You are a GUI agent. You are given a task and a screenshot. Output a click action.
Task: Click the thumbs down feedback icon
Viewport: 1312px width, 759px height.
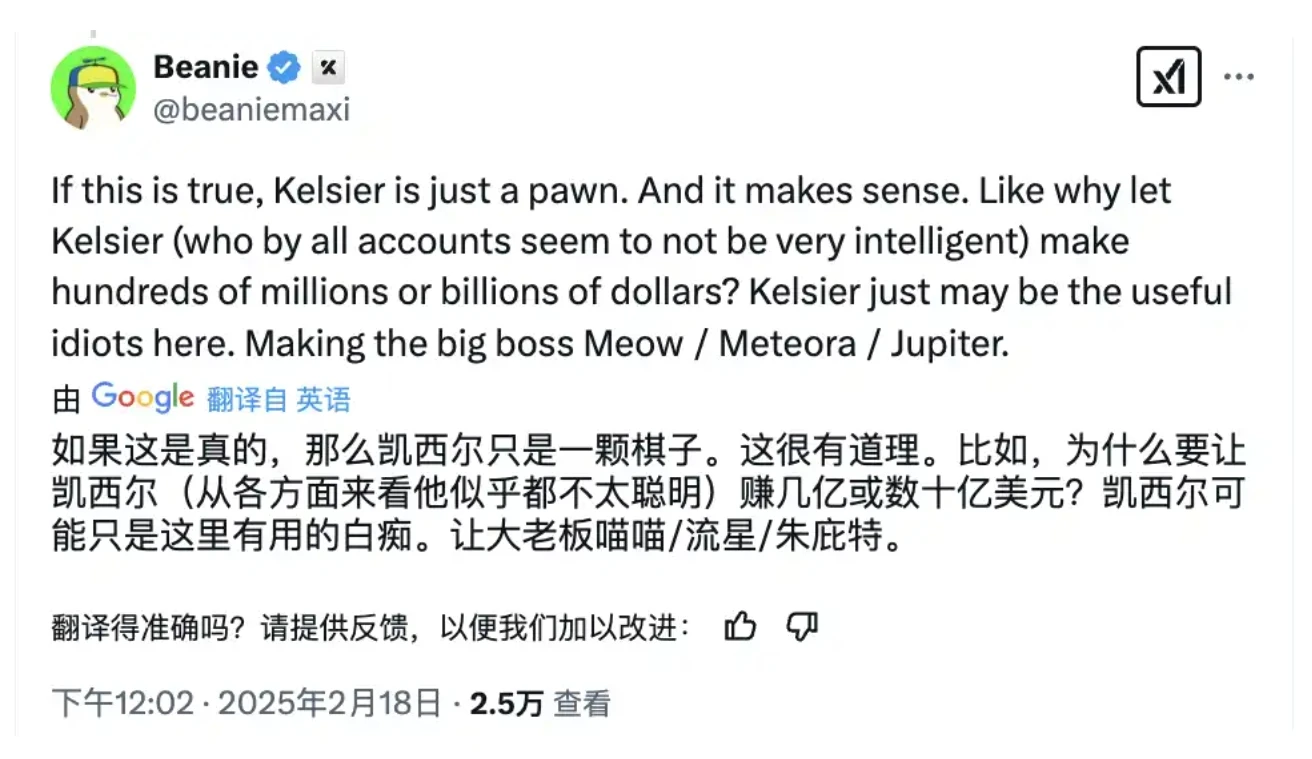click(x=802, y=627)
